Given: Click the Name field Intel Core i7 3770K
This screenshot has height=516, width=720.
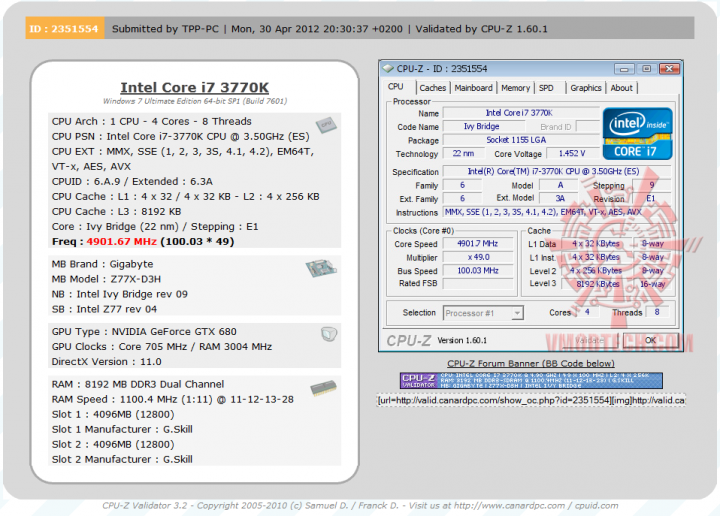Looking at the screenshot, I should click(521, 113).
